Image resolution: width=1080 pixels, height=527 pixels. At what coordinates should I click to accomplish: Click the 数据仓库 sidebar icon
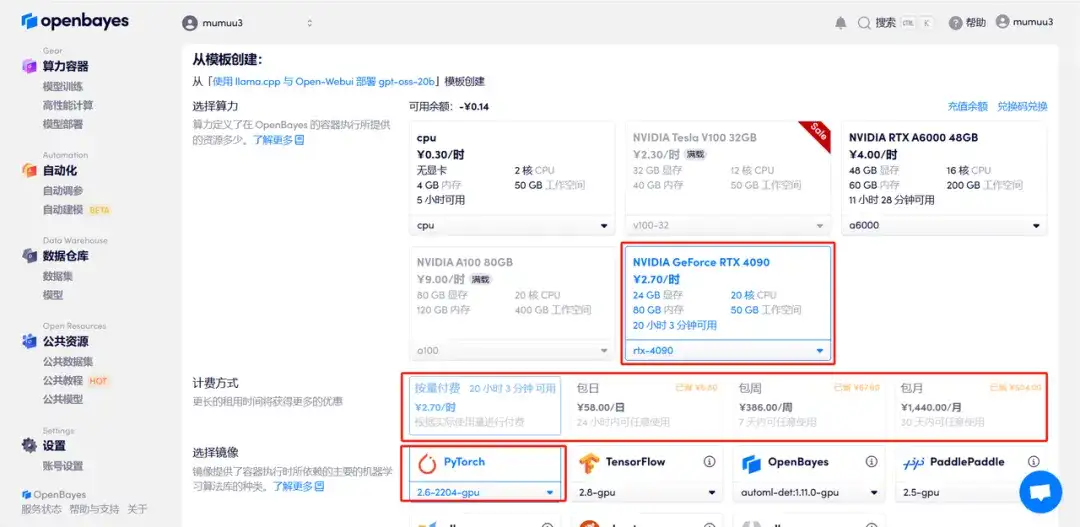tap(28, 256)
